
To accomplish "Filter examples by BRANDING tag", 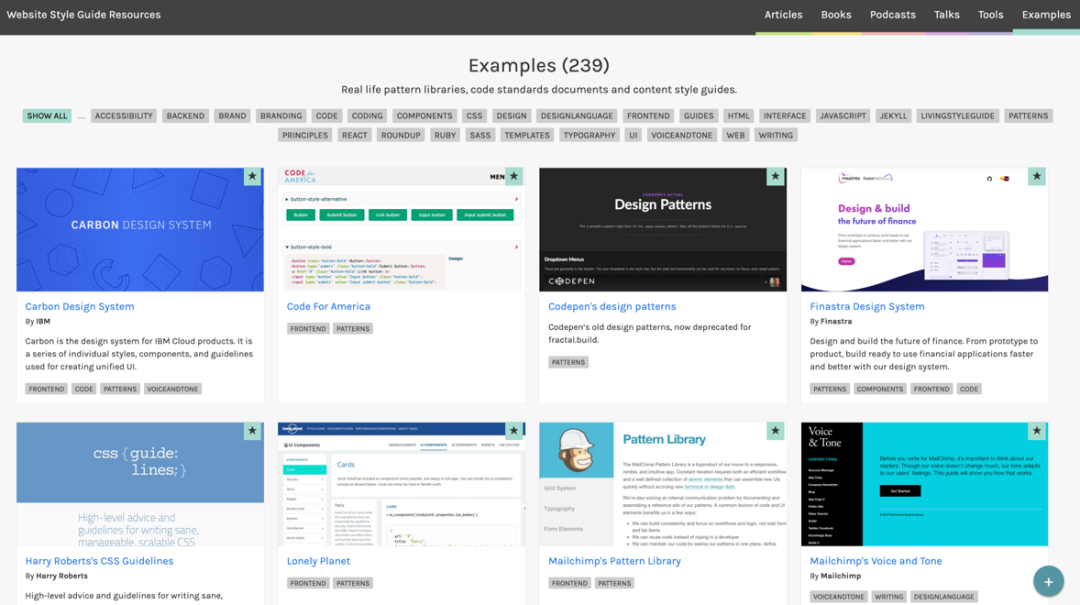I will (281, 116).
